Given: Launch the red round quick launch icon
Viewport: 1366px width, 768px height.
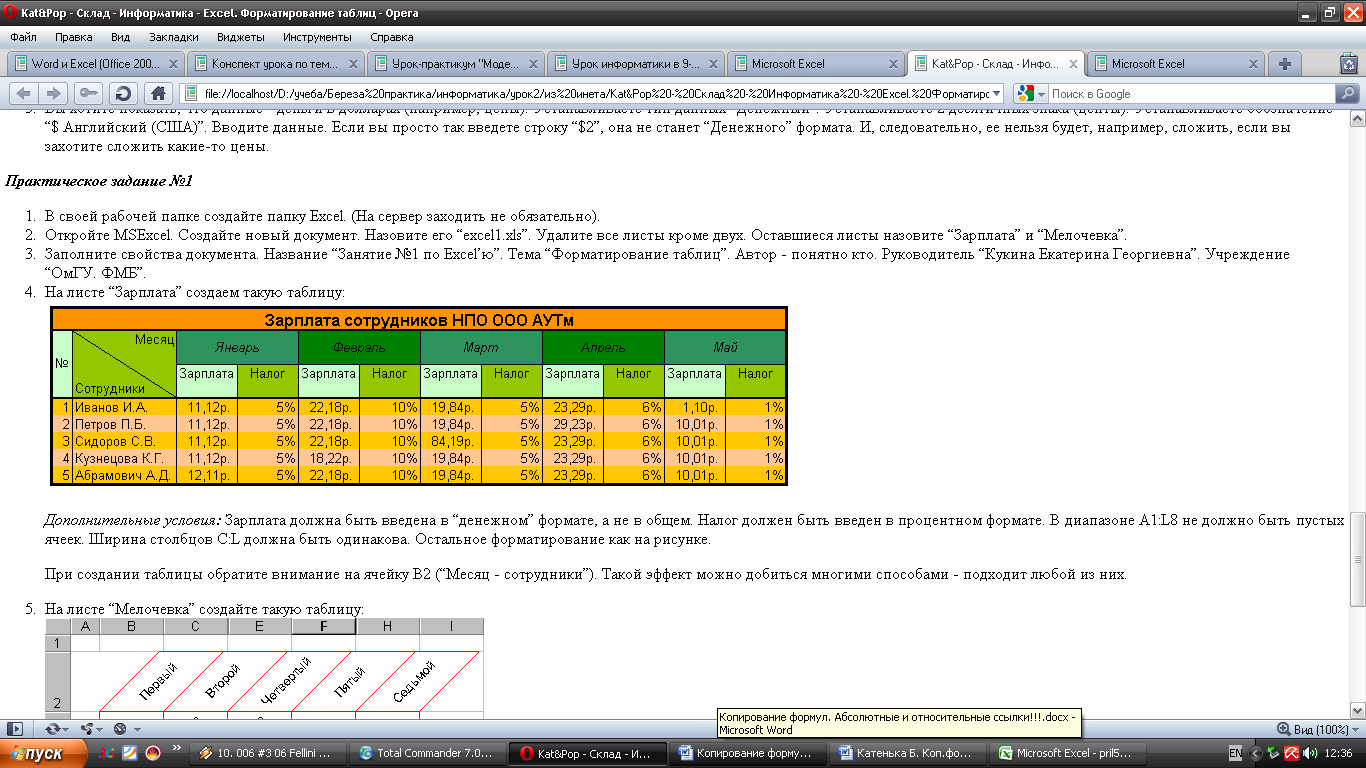Looking at the screenshot, I should [153, 753].
